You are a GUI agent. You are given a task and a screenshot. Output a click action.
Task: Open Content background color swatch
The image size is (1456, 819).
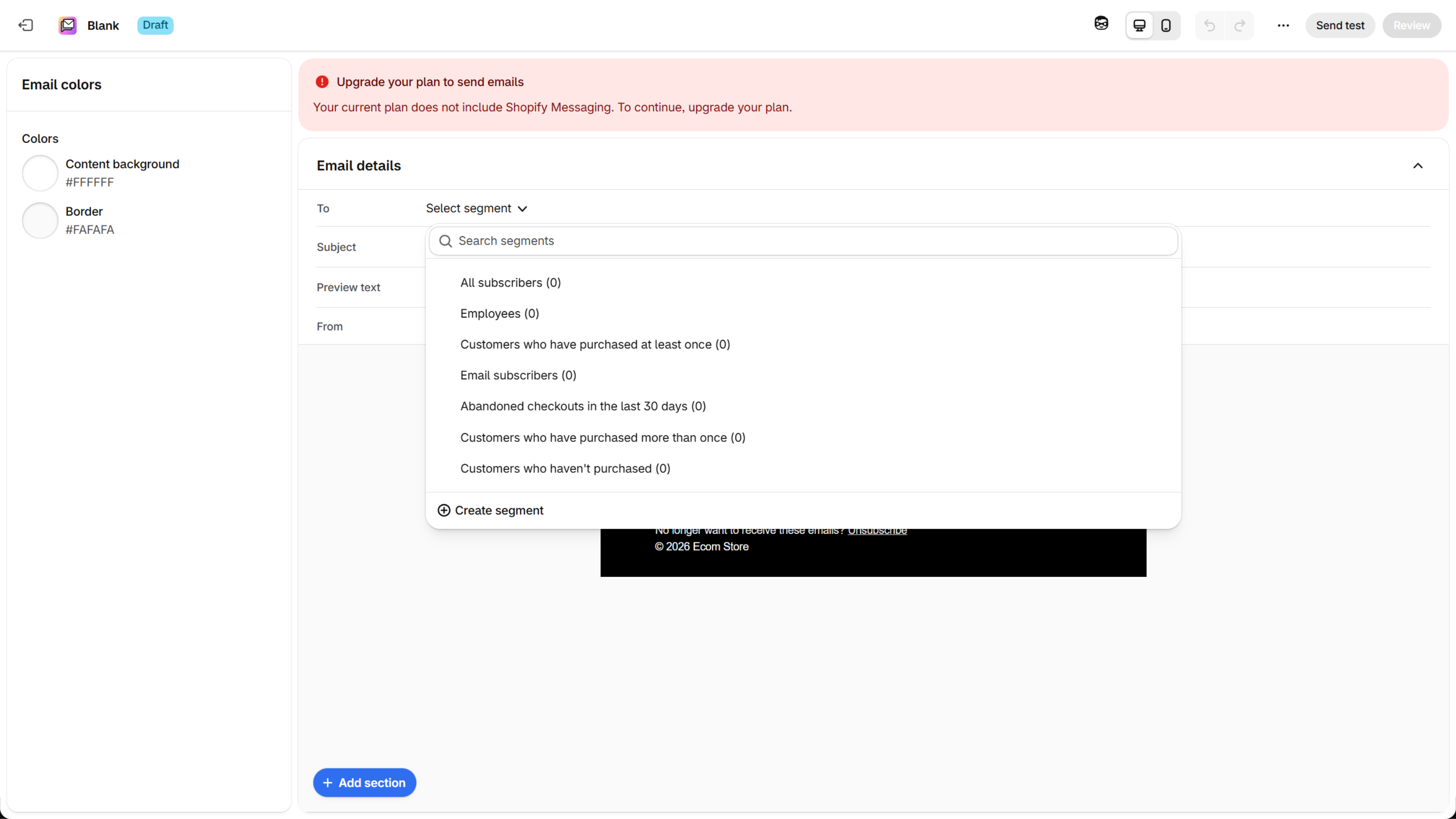40,173
